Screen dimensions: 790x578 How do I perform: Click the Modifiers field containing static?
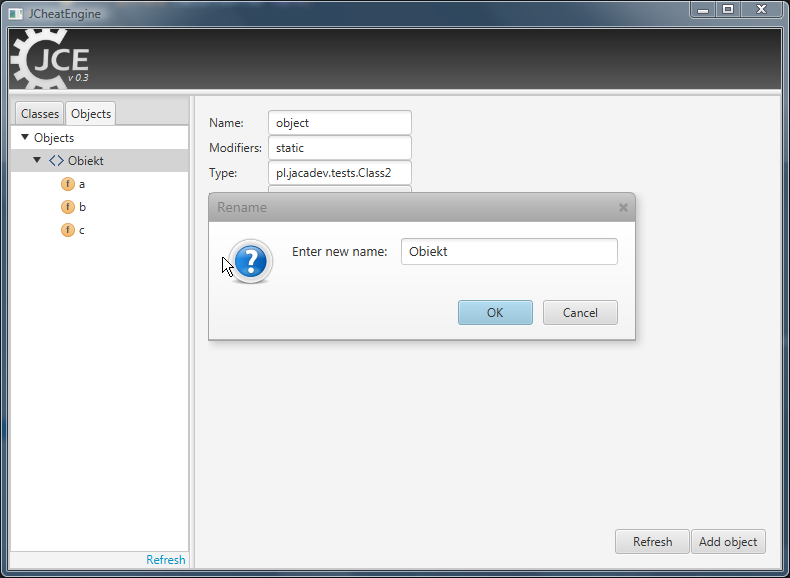[x=340, y=148]
